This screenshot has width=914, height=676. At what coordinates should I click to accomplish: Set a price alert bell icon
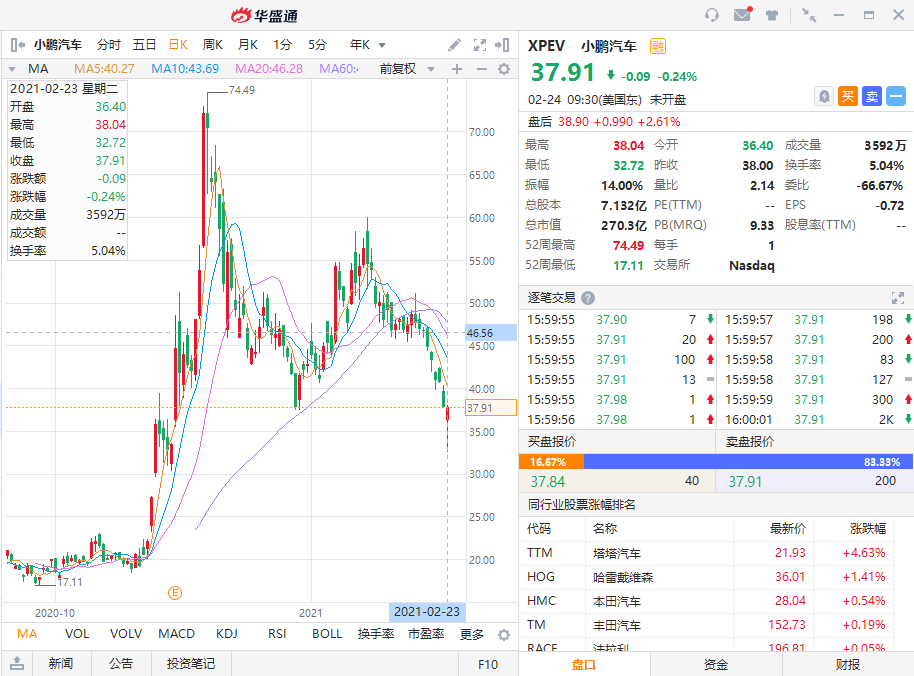[x=824, y=96]
